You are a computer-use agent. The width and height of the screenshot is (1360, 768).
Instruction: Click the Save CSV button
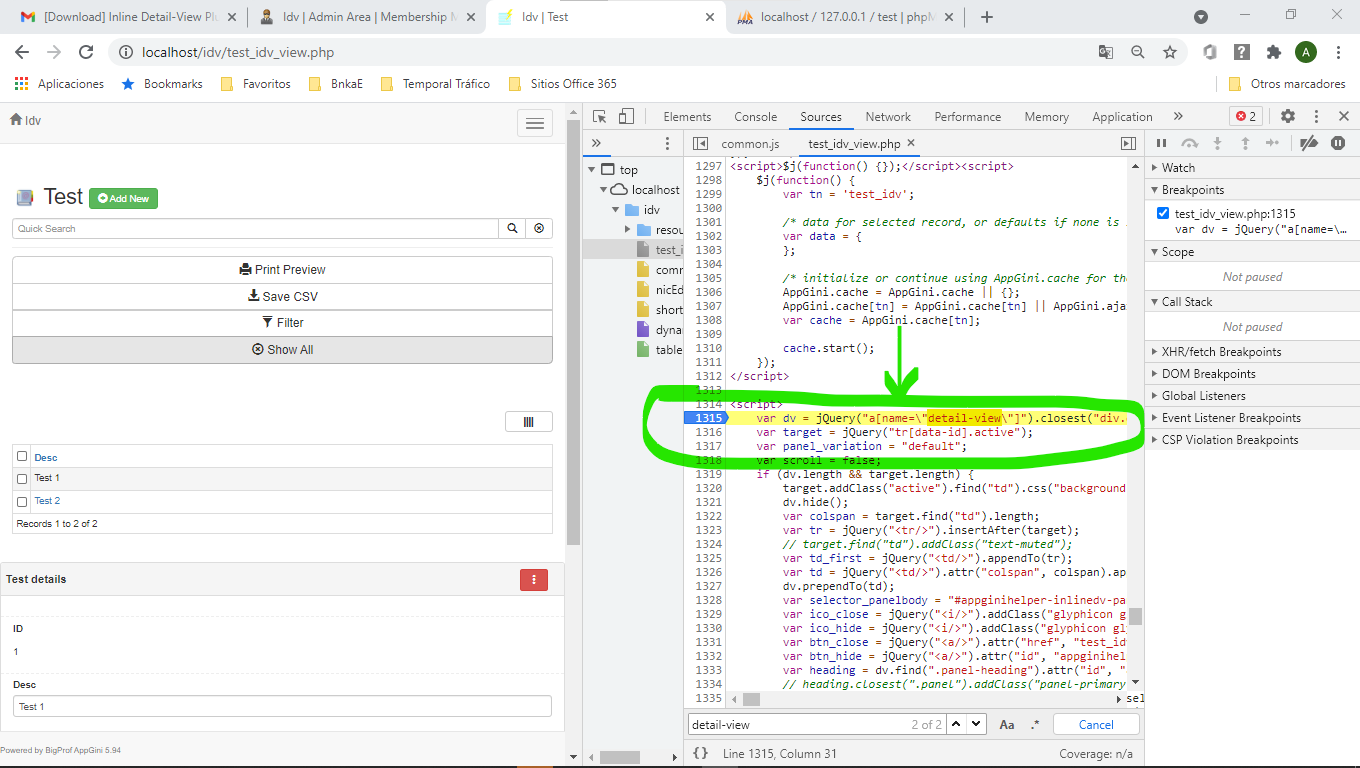(282, 296)
